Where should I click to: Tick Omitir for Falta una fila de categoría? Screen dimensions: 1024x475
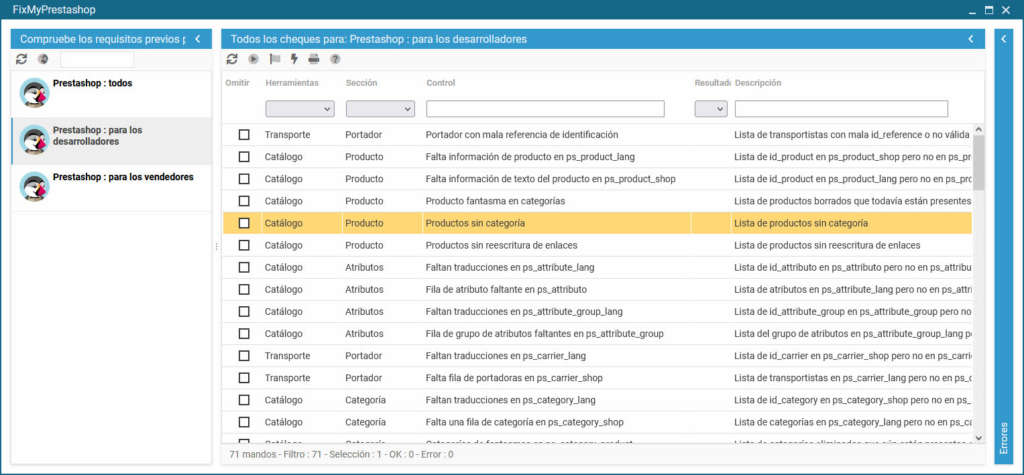244,422
